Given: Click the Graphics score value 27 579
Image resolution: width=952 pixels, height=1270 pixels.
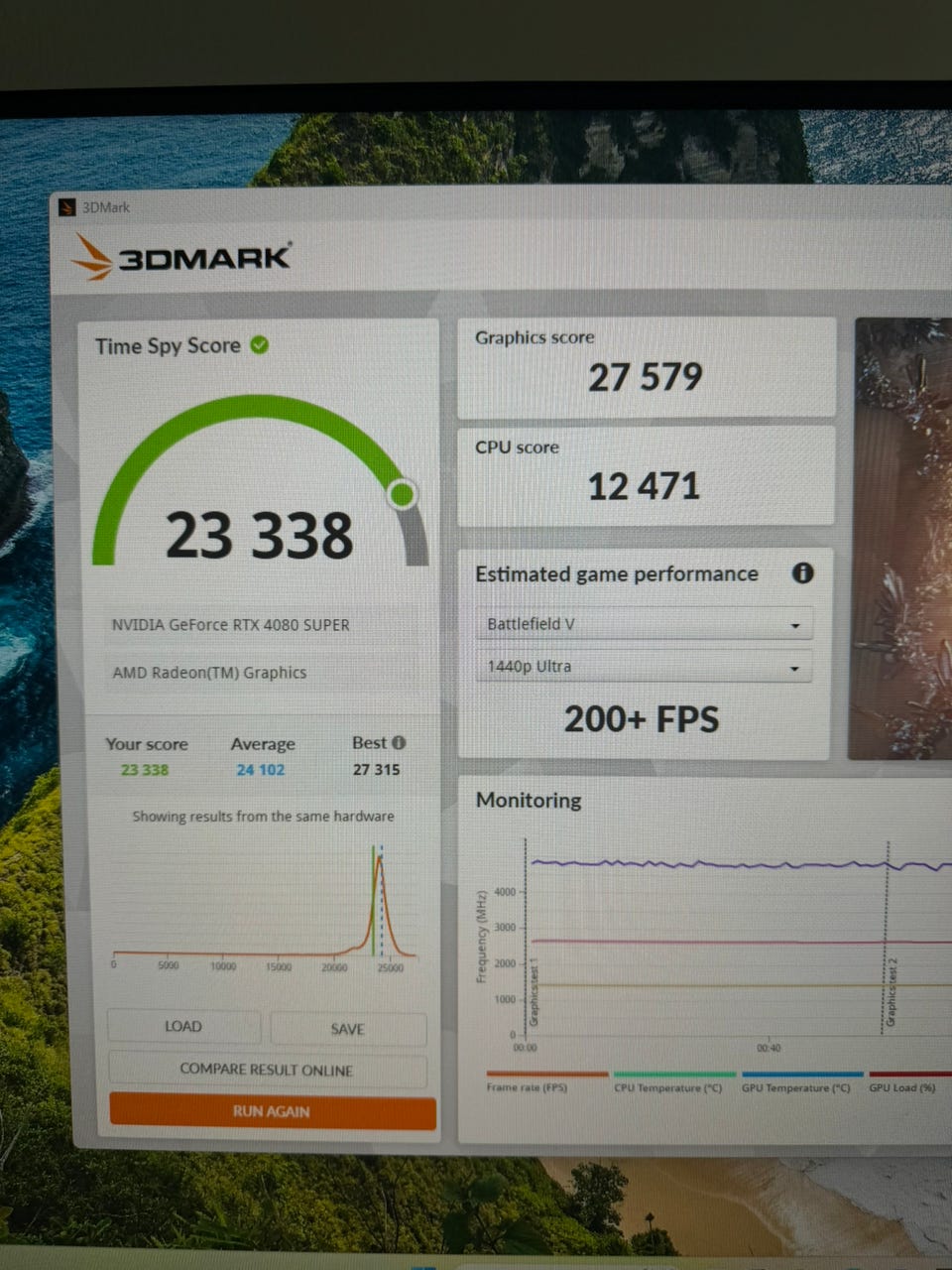Looking at the screenshot, I should click(x=646, y=377).
